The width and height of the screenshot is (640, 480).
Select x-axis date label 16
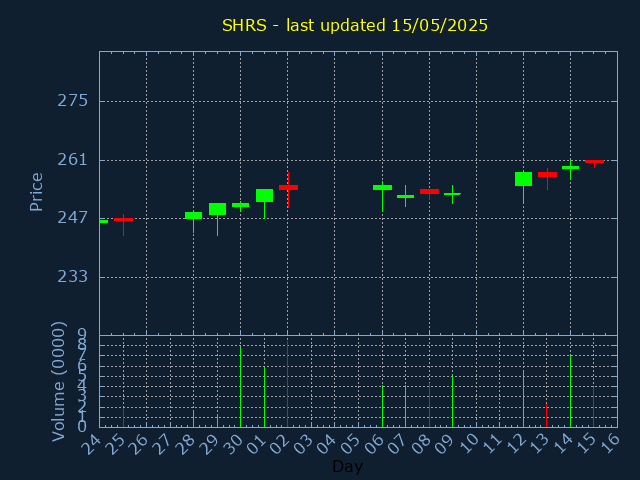tap(610, 444)
